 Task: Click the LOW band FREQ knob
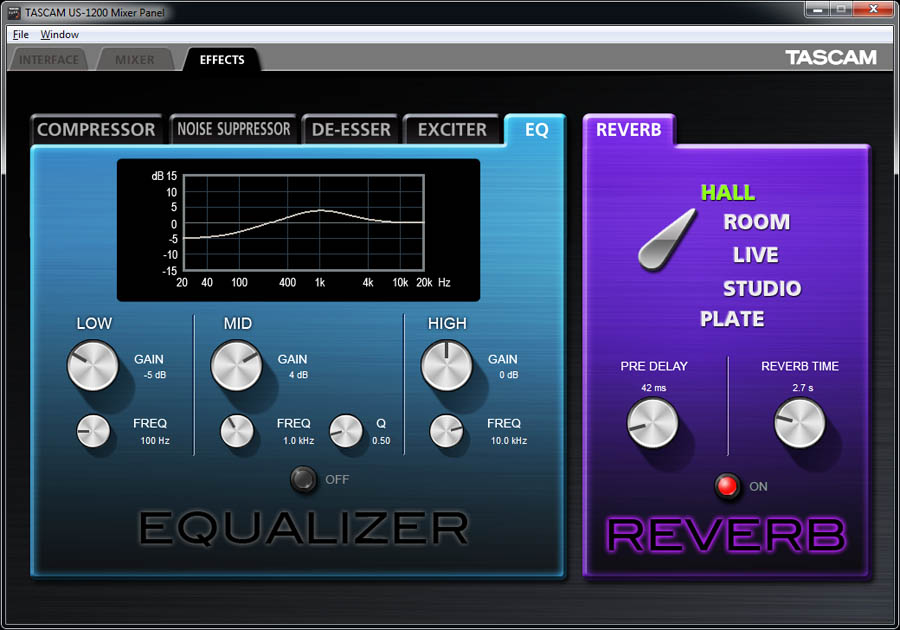[x=93, y=431]
